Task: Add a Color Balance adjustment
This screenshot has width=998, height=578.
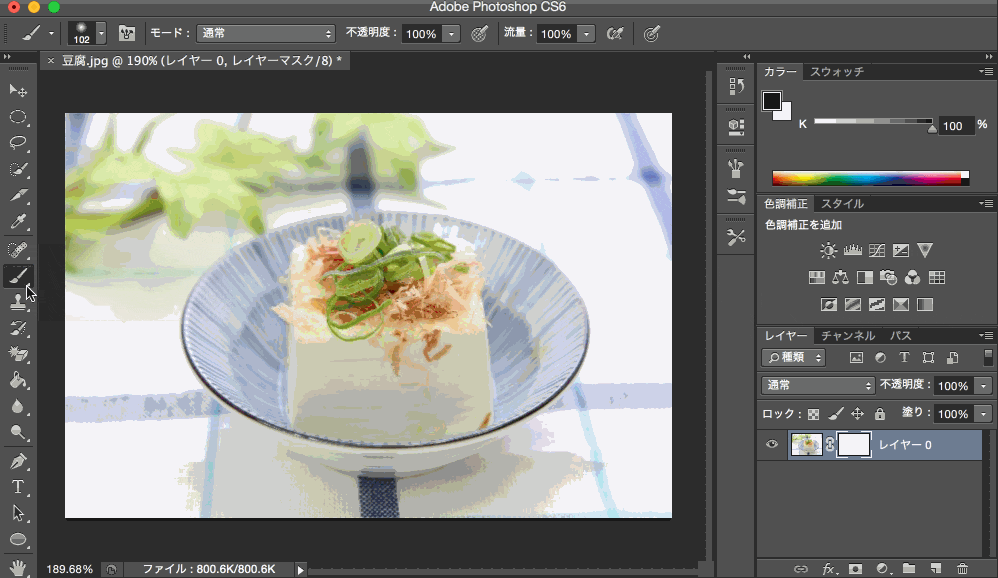Action: [x=840, y=278]
